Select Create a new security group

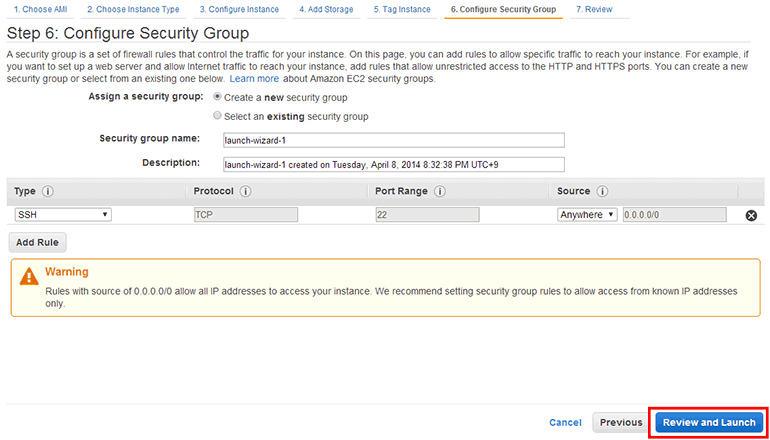218,97
